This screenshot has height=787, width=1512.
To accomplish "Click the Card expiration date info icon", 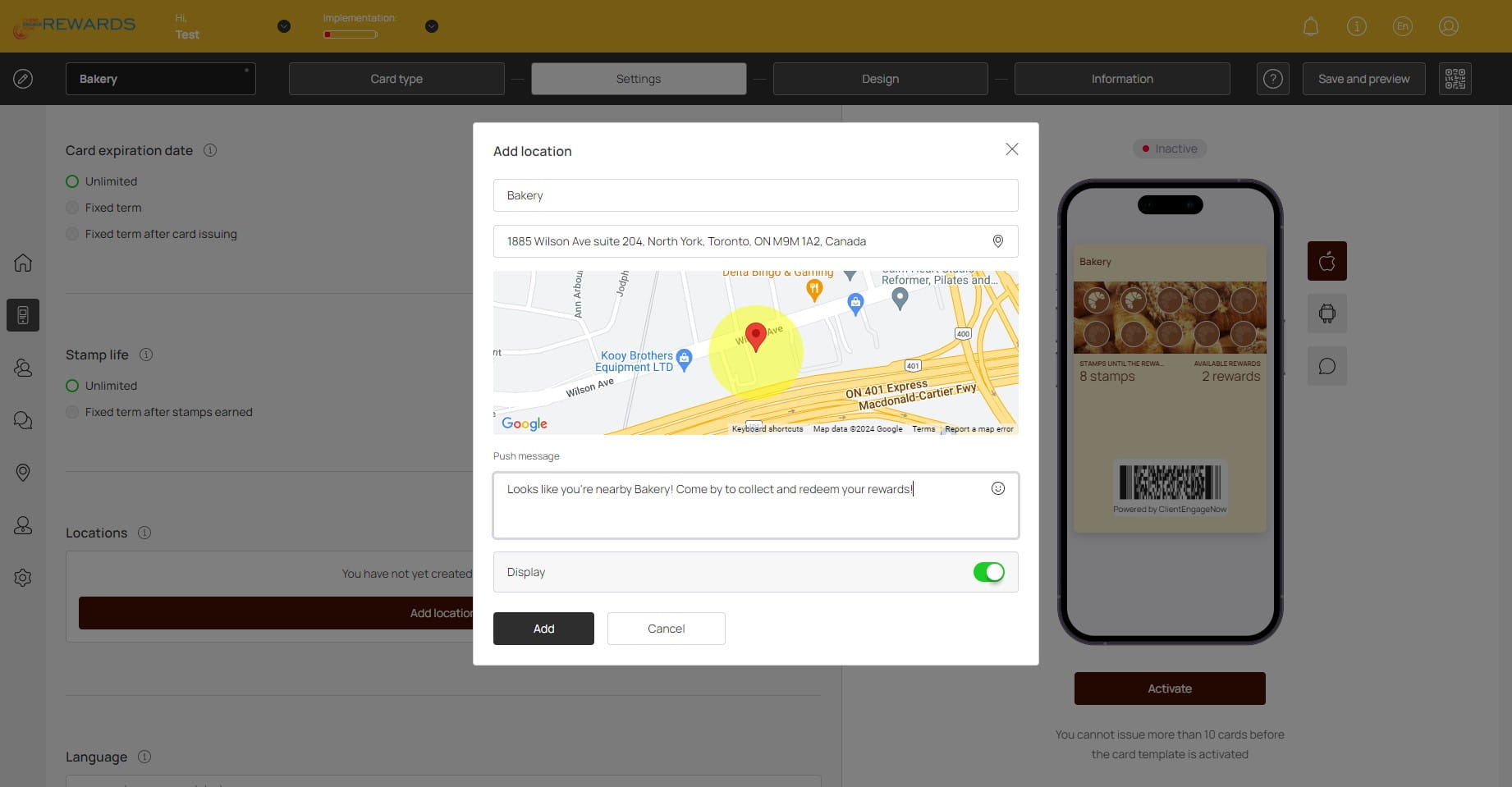I will (210, 150).
